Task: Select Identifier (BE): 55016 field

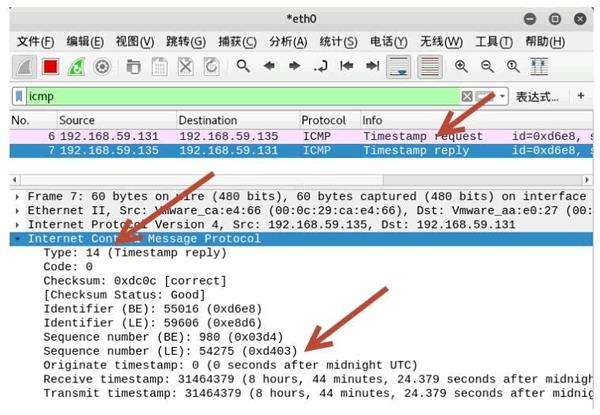Action: [153, 309]
